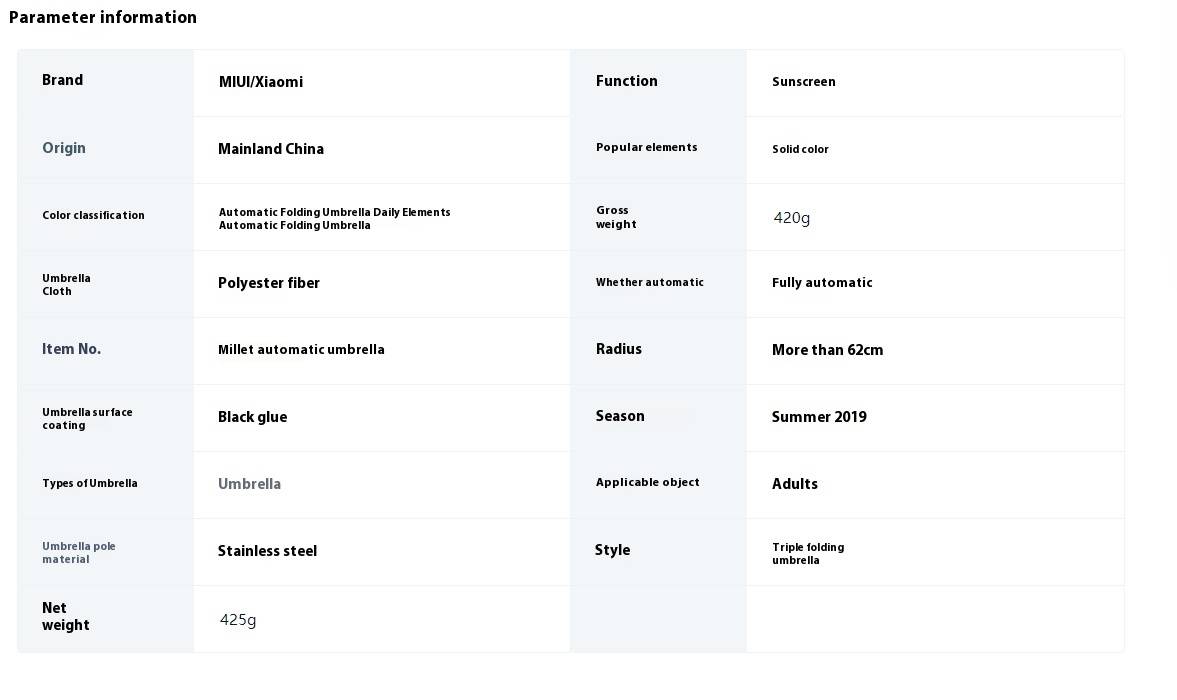The height and width of the screenshot is (700, 1177).
Task: Click the Types of Umbrella label
Action: tap(89, 483)
